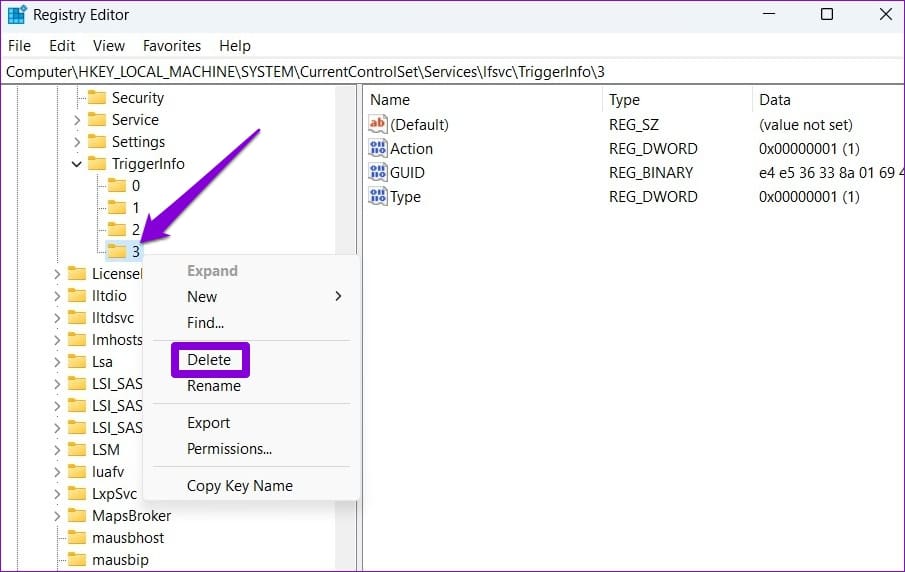Click the registry path address bar
The image size is (905, 572).
(452, 72)
